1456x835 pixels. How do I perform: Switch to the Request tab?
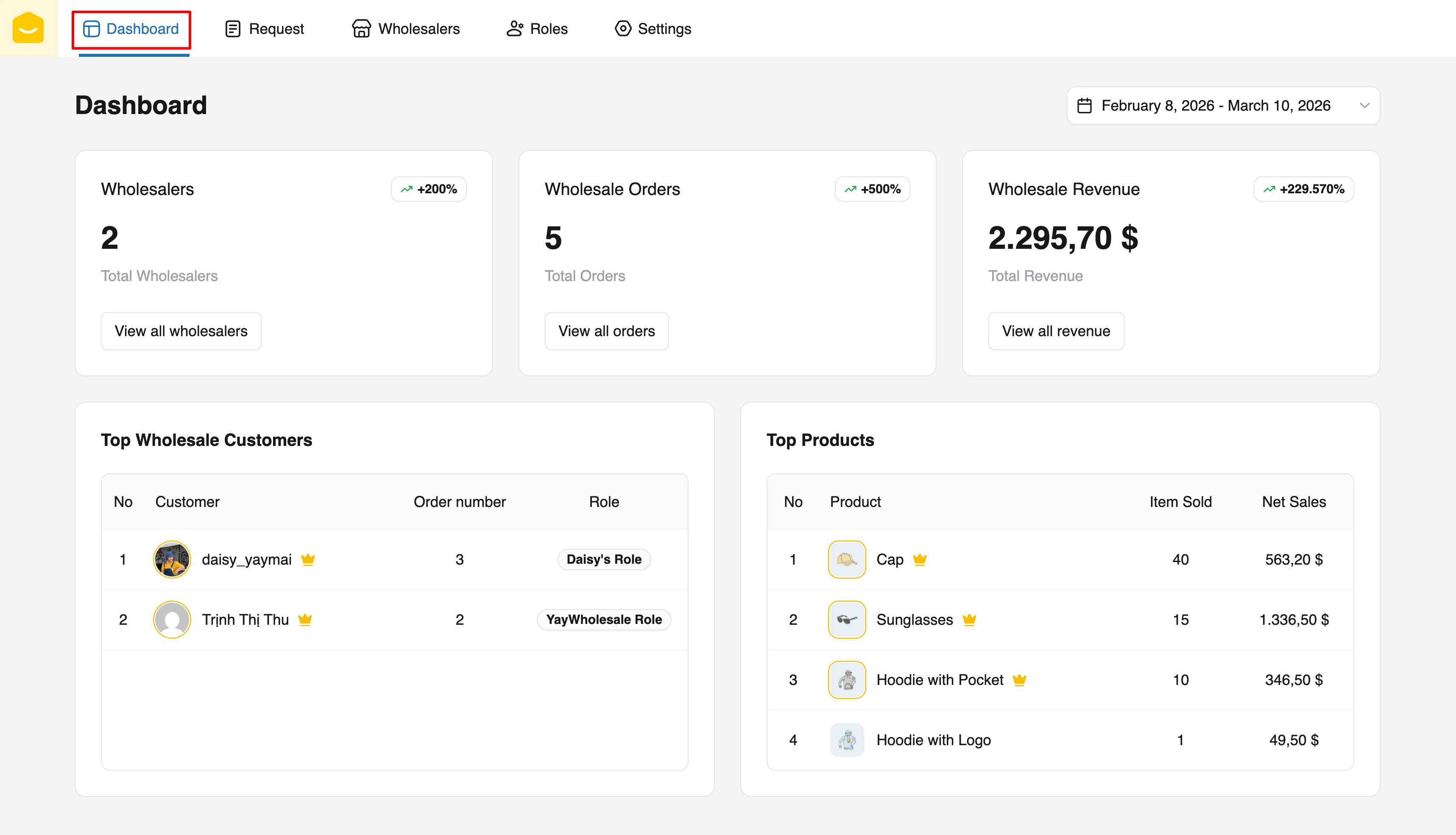265,29
